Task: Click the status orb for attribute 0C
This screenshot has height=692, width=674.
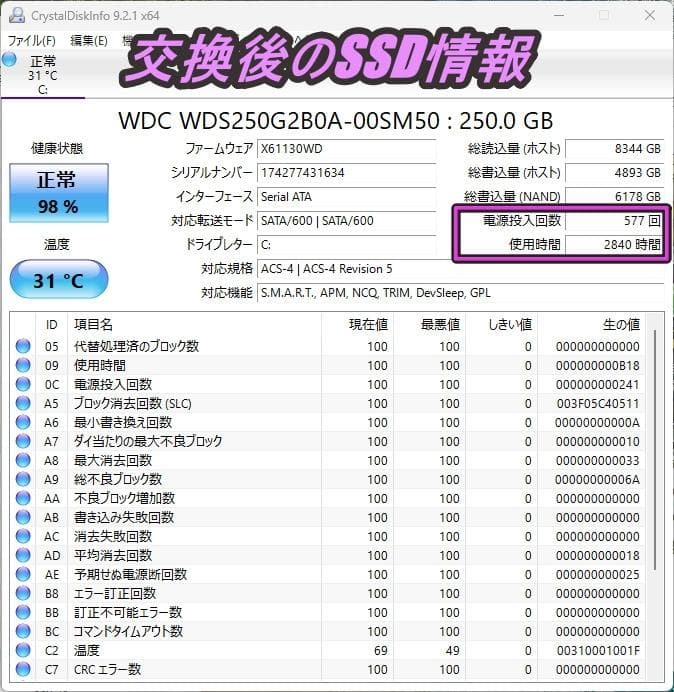Action: tap(23, 384)
